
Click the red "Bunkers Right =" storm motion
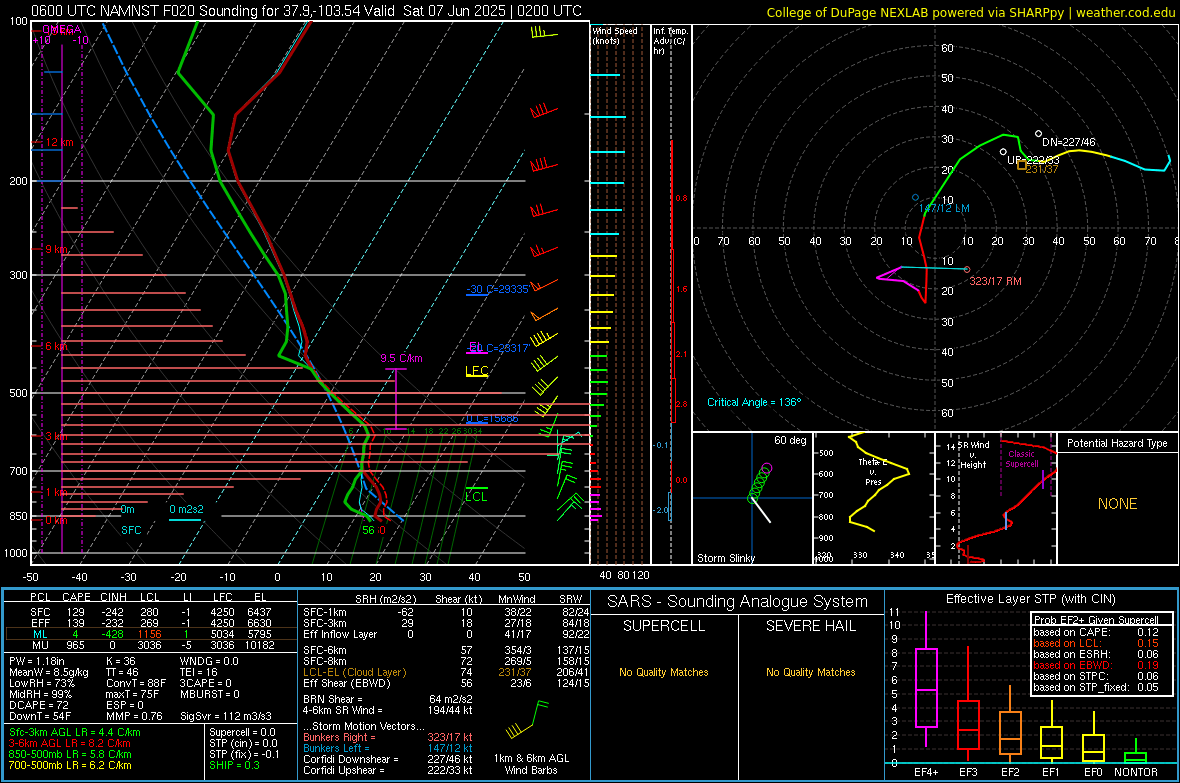[339, 737]
